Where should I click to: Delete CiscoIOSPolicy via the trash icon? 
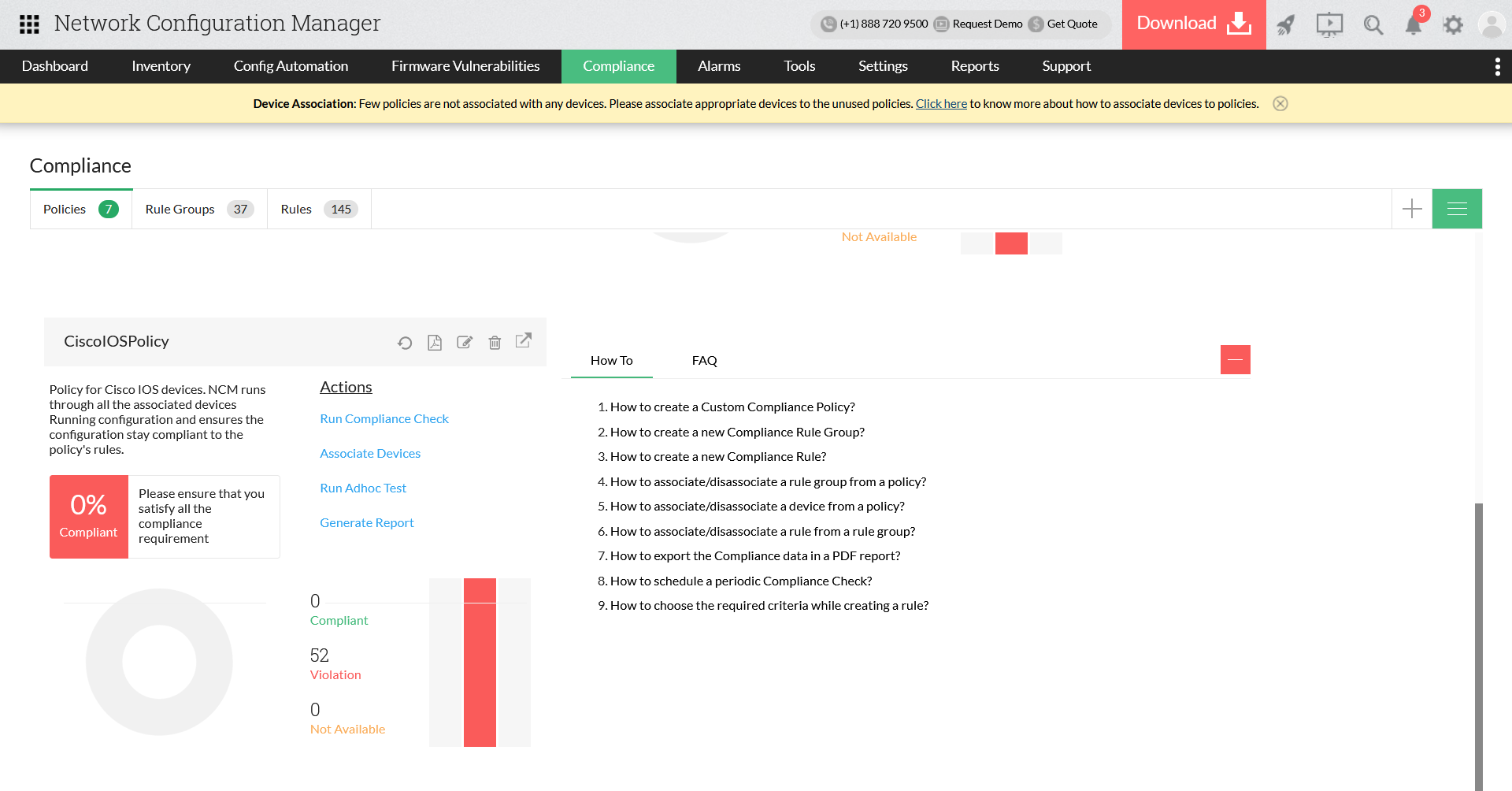click(494, 342)
